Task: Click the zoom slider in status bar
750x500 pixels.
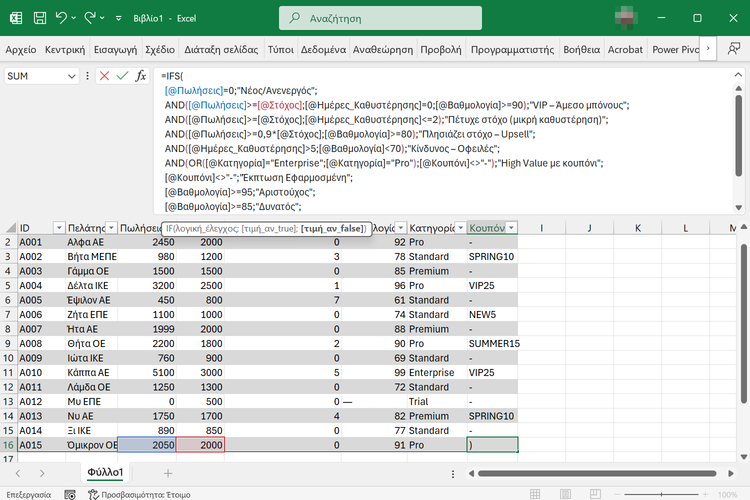Action: 660,494
